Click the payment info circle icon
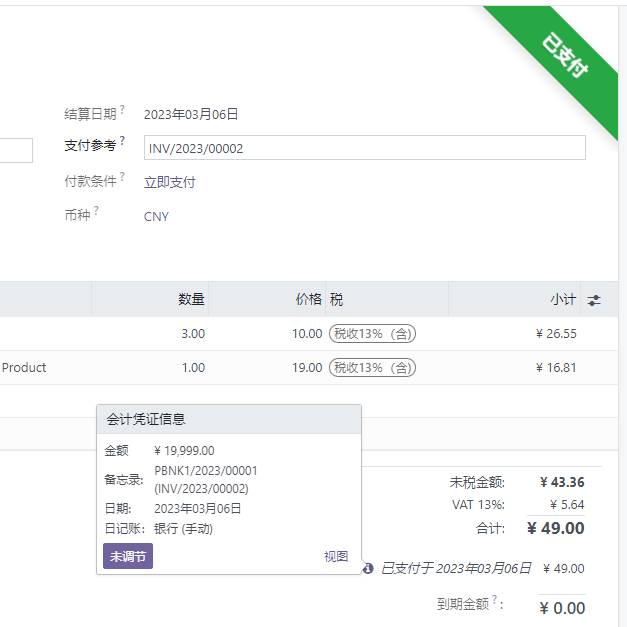Viewport: 627px width, 627px height. tap(368, 568)
